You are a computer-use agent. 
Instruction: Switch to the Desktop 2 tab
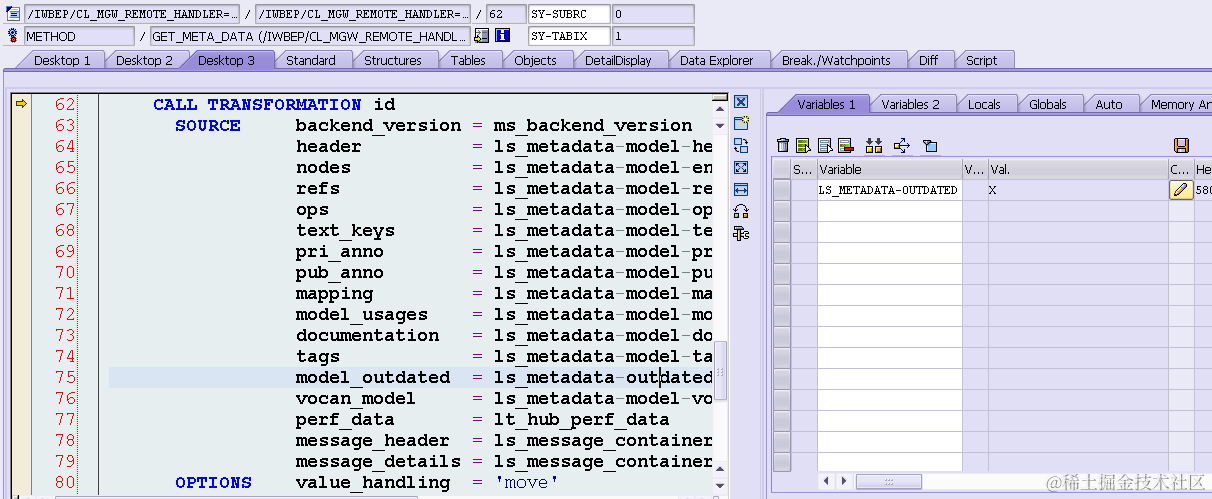coord(144,60)
